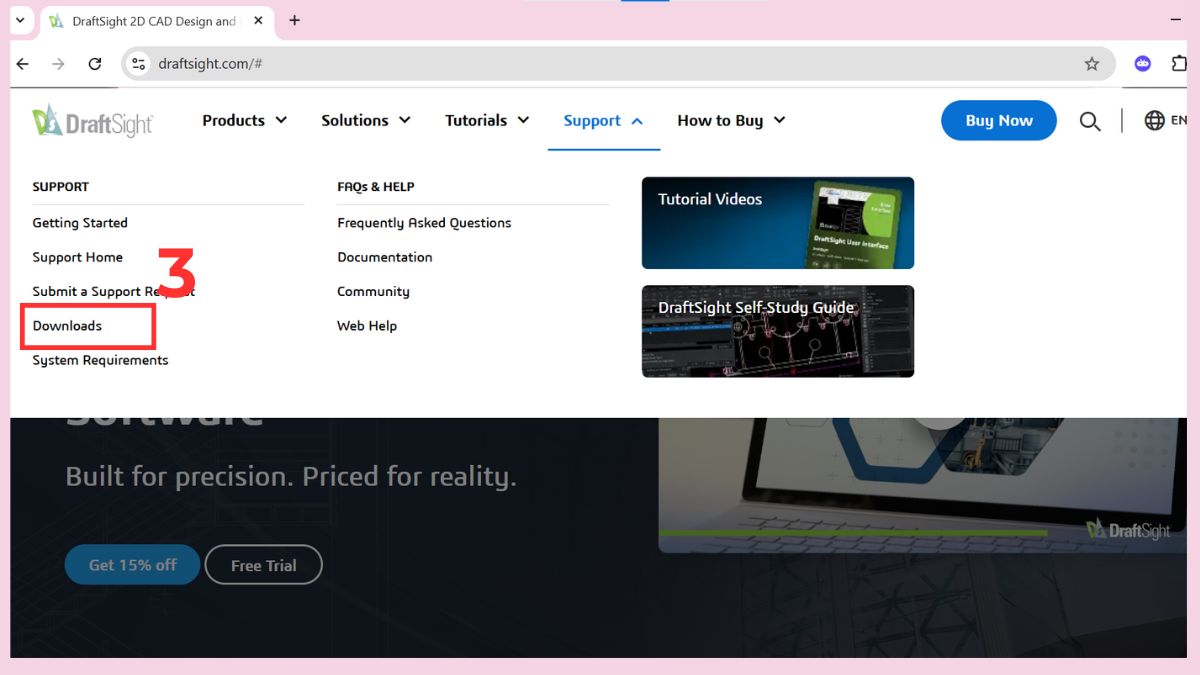Click the globe language icon
The image size is (1200, 675).
pyautogui.click(x=1154, y=120)
